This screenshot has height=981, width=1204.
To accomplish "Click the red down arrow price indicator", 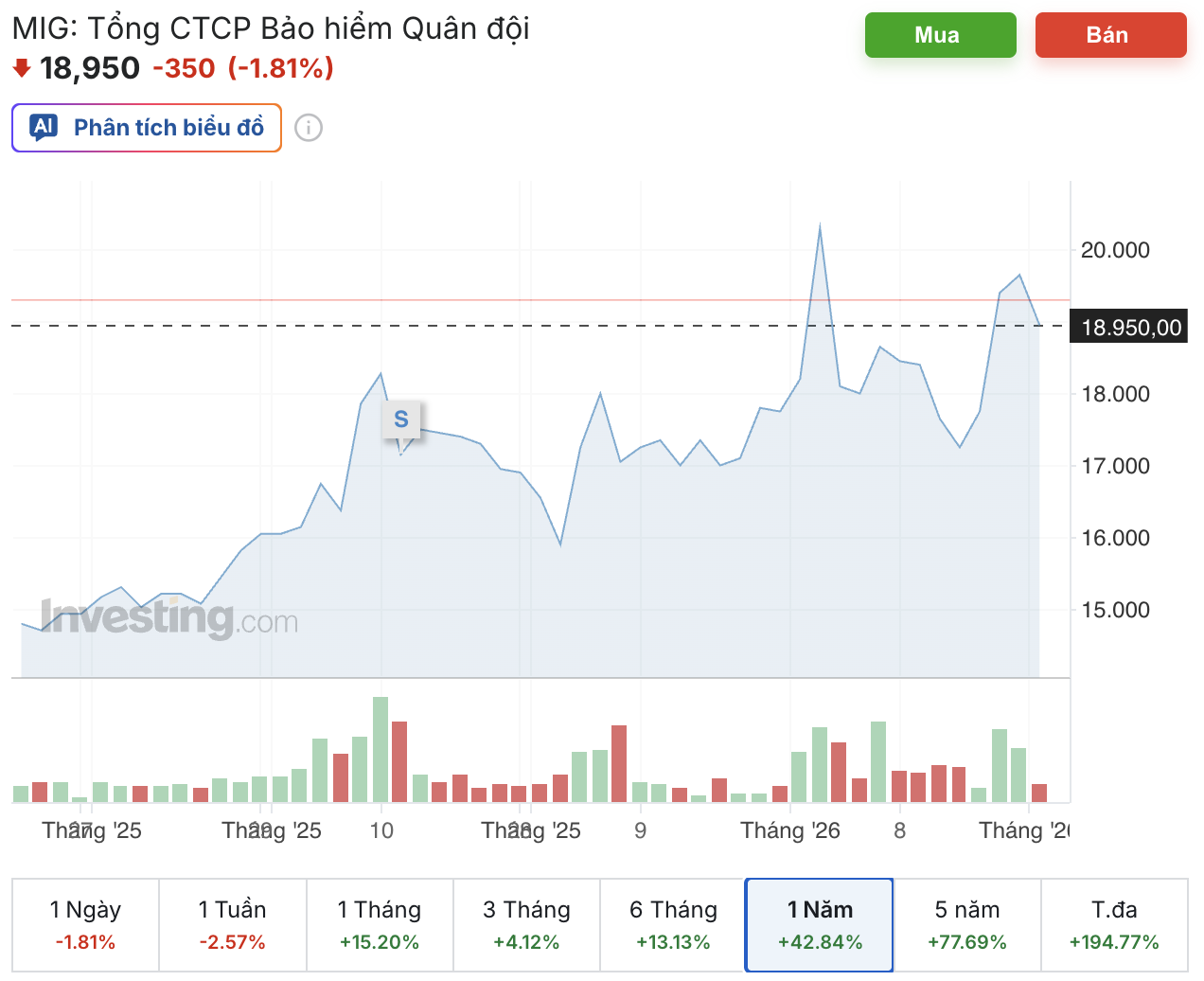I will pyautogui.click(x=22, y=68).
